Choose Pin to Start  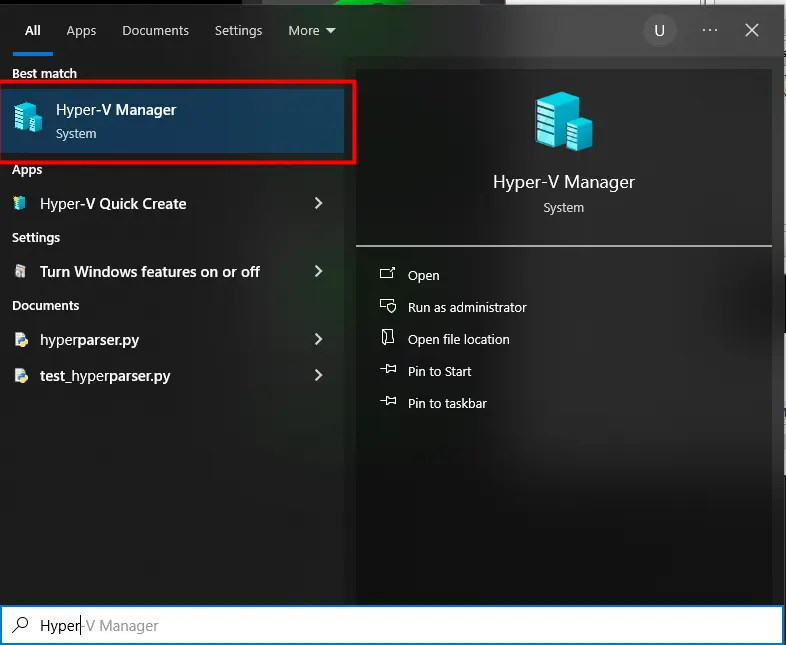point(440,372)
